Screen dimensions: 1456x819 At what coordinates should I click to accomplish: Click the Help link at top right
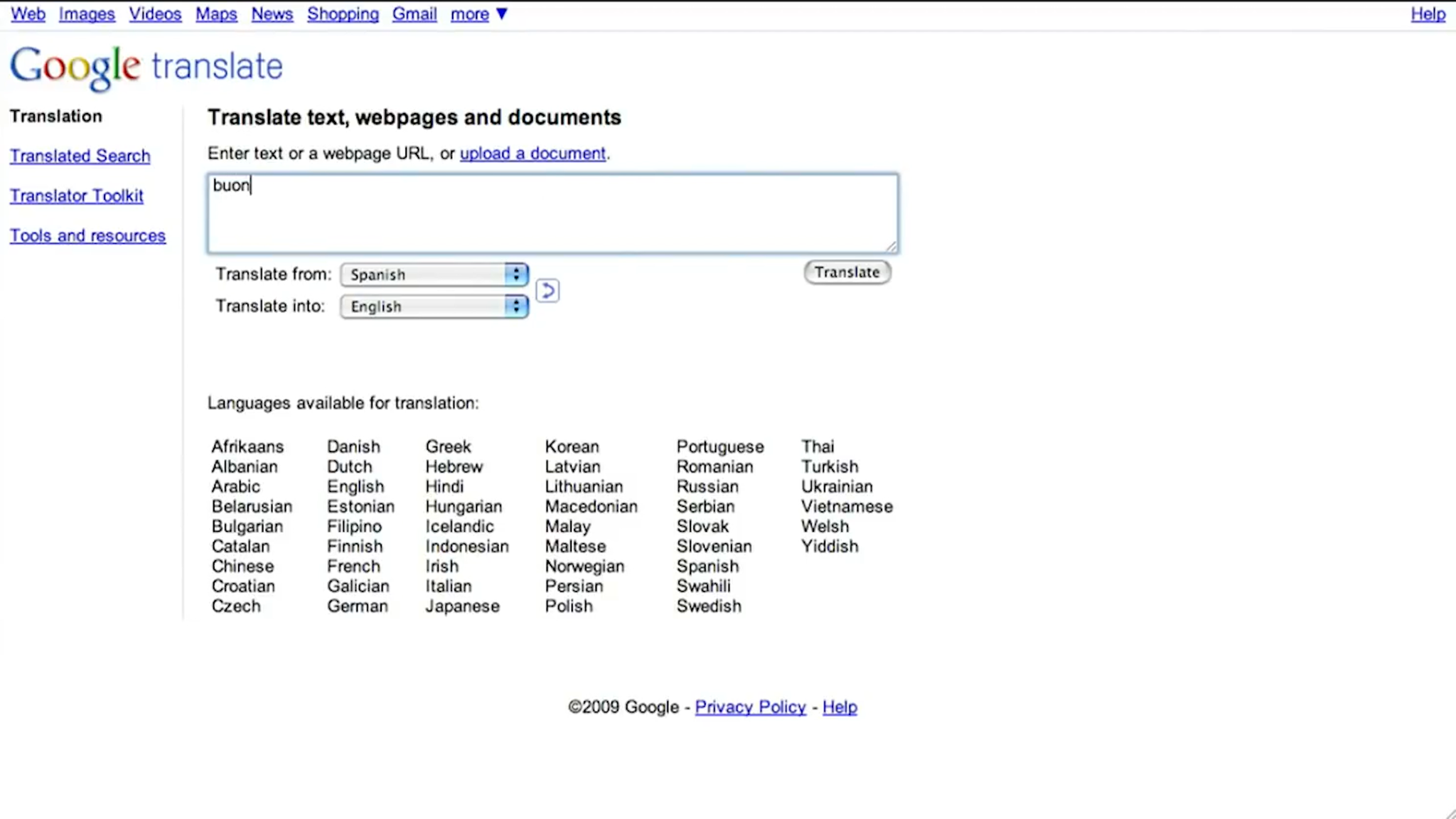(x=1428, y=14)
